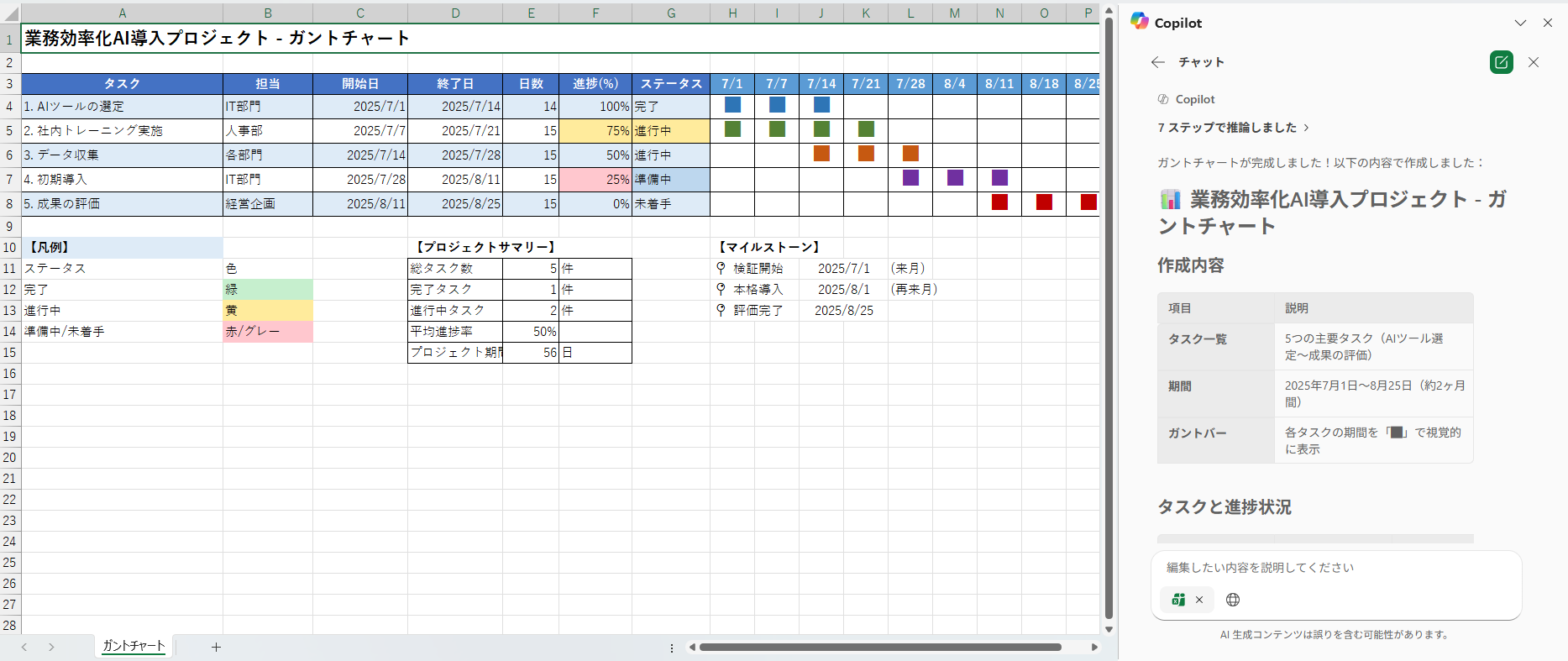Start a new Copilot chat
Viewport: 1568px width, 661px height.
1501,62
